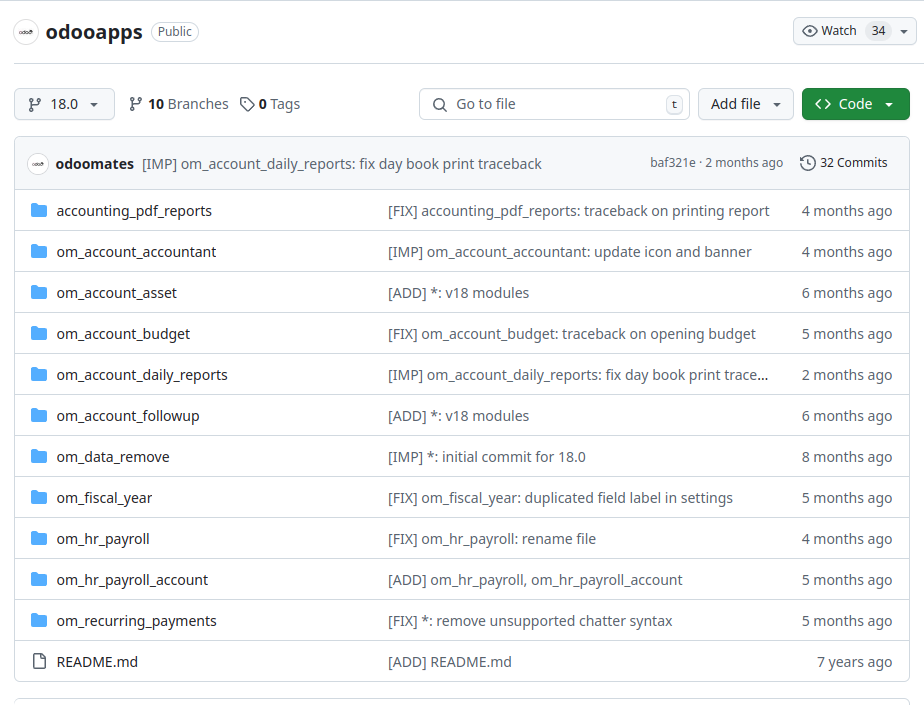Focus the Go to file search field
Screen dimensions: 924x705
pyautogui.click(x=554, y=104)
